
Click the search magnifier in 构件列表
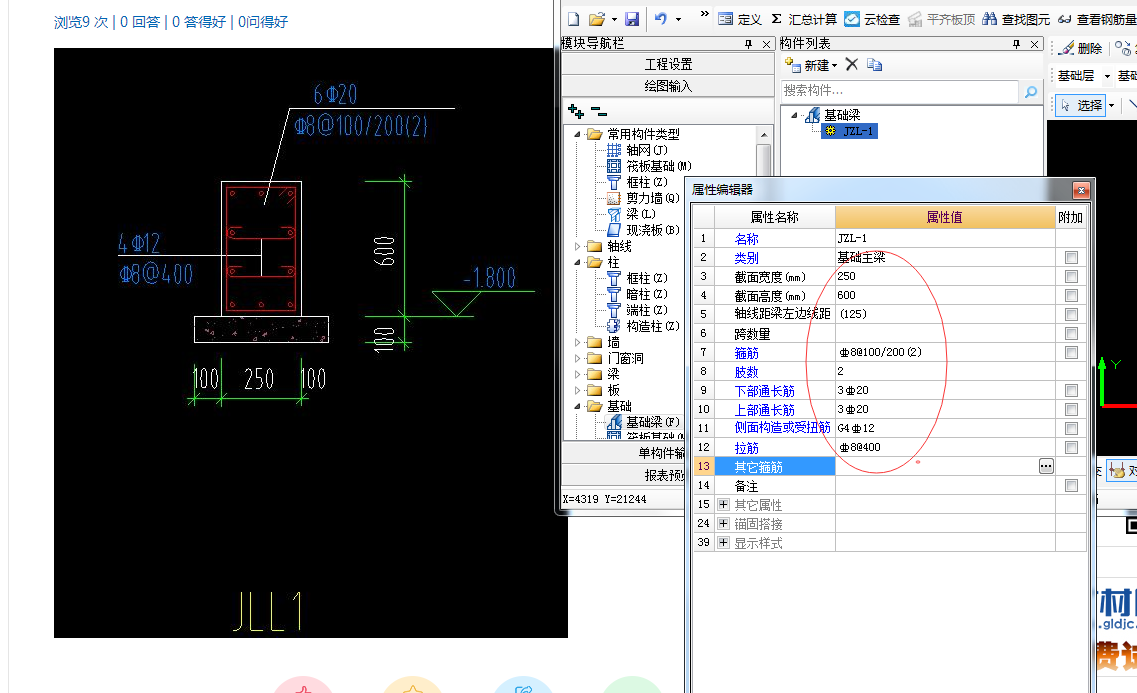coord(1030,91)
